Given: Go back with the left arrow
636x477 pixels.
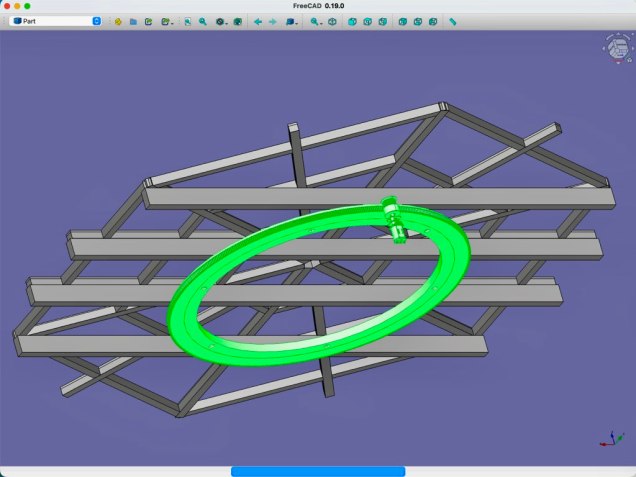Looking at the screenshot, I should pyautogui.click(x=257, y=21).
